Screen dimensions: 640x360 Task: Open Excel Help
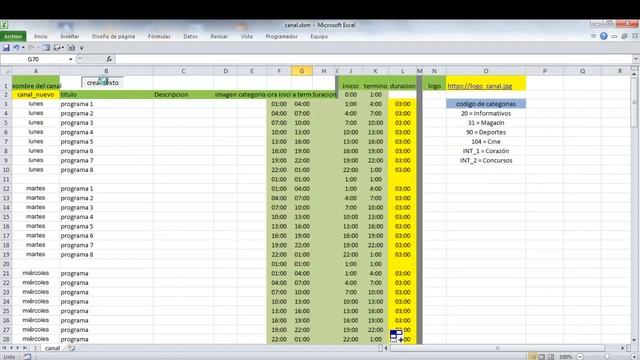coord(604,36)
